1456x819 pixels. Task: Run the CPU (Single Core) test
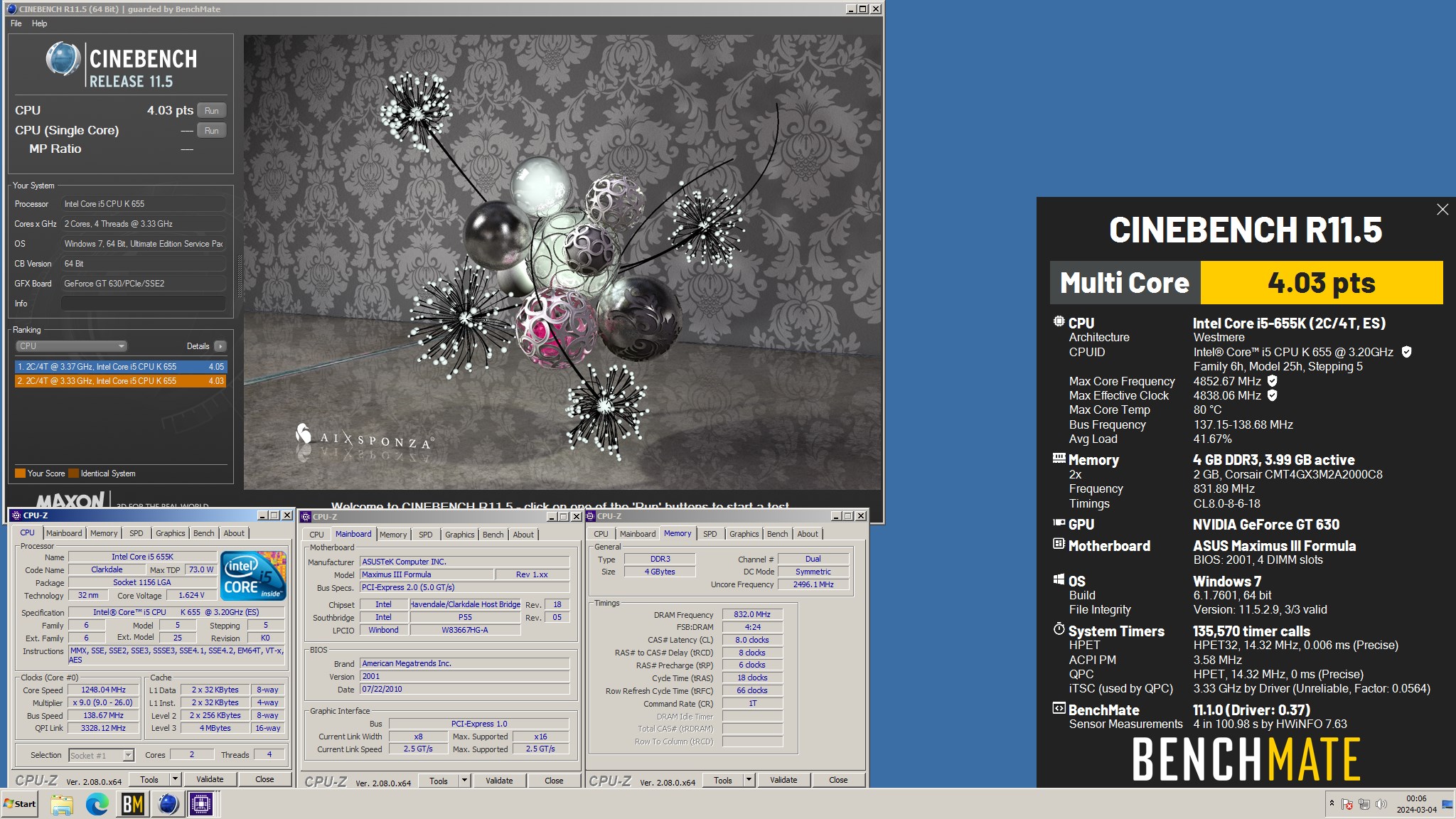[x=212, y=131]
